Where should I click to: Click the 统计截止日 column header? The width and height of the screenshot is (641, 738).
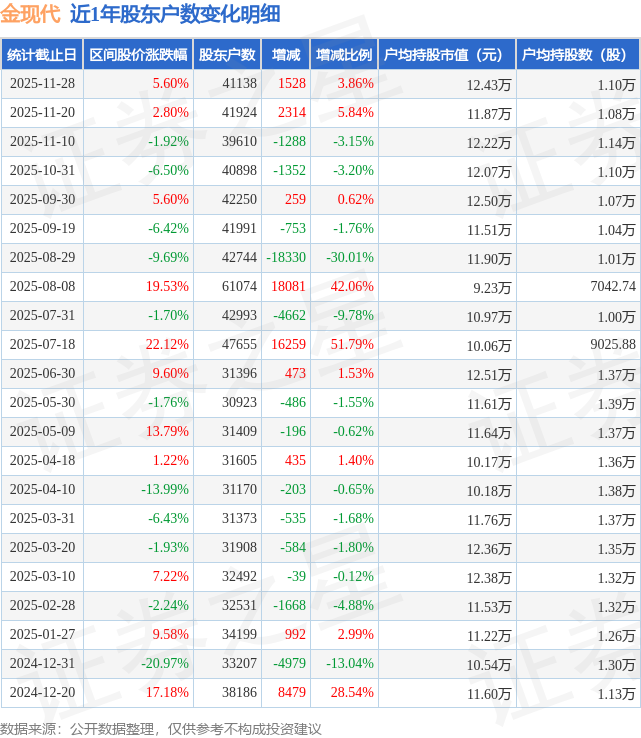[x=41, y=55]
